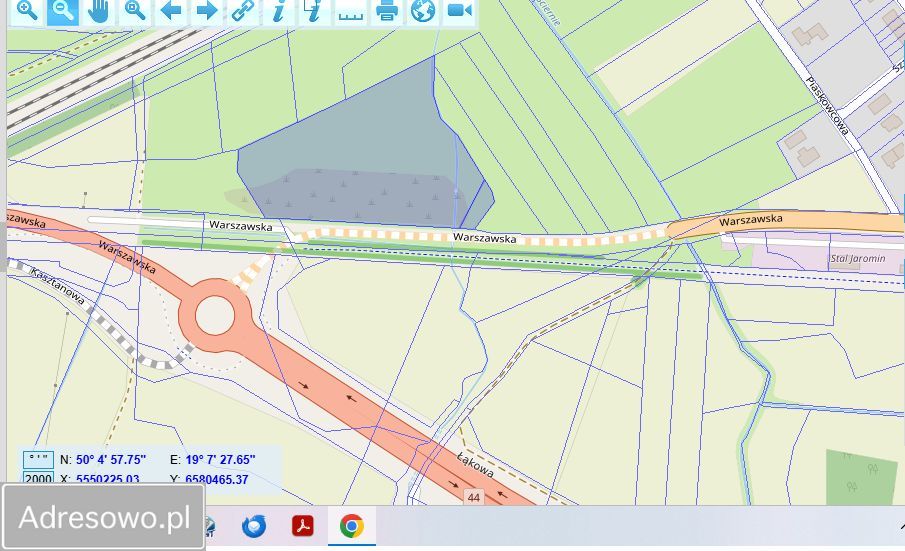
Task: Select the zoom in magnifier tool
Action: 27,10
